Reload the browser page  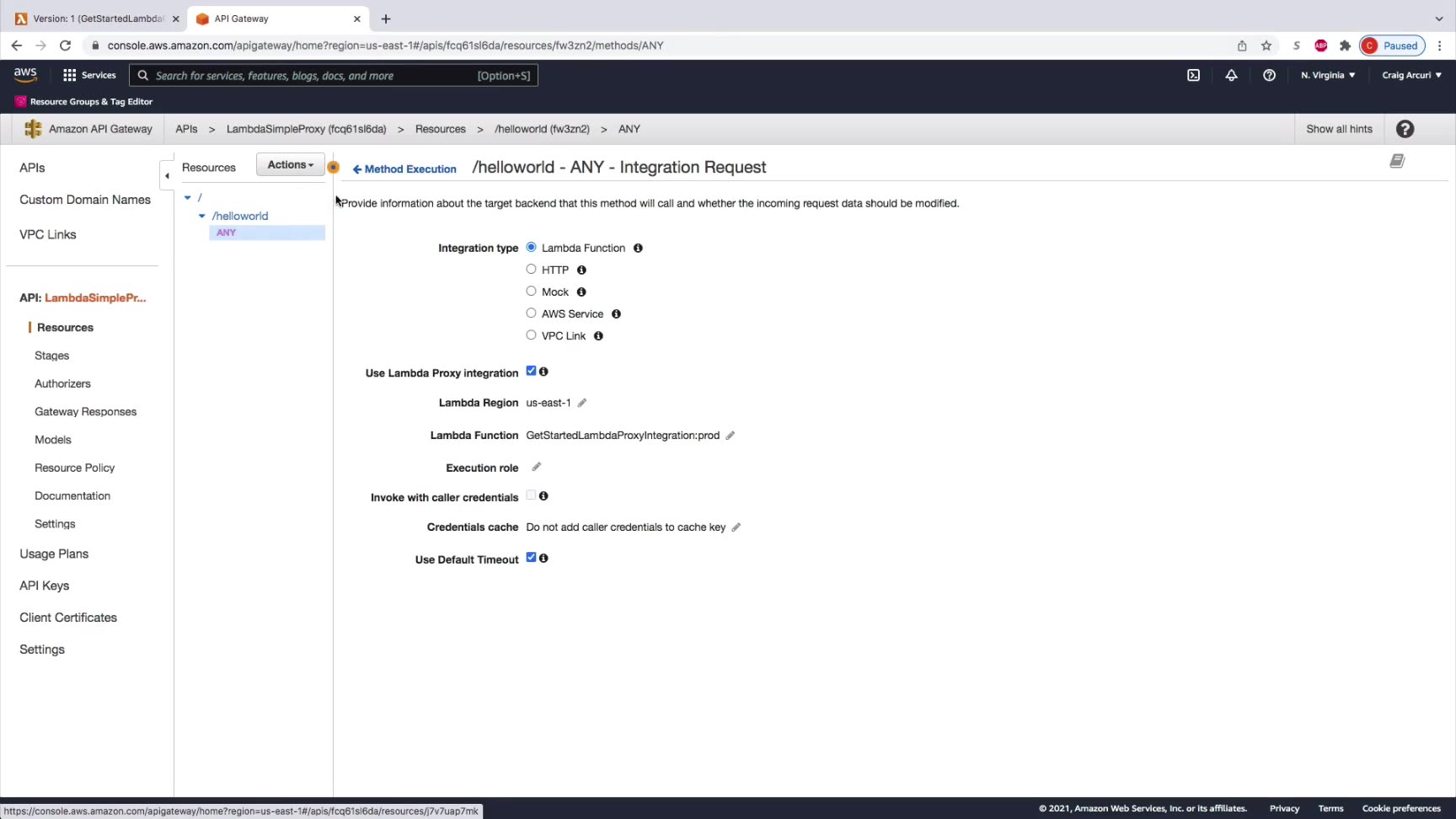click(x=65, y=45)
